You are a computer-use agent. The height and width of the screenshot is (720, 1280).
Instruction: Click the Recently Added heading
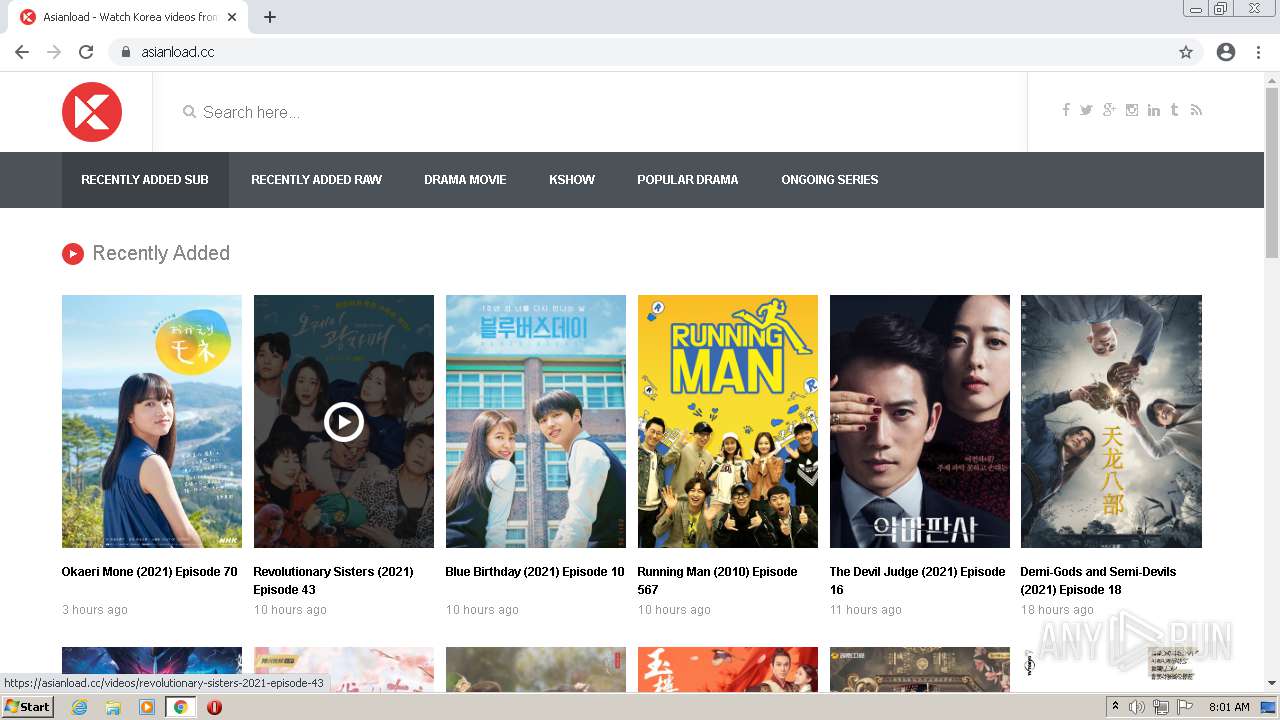click(161, 254)
